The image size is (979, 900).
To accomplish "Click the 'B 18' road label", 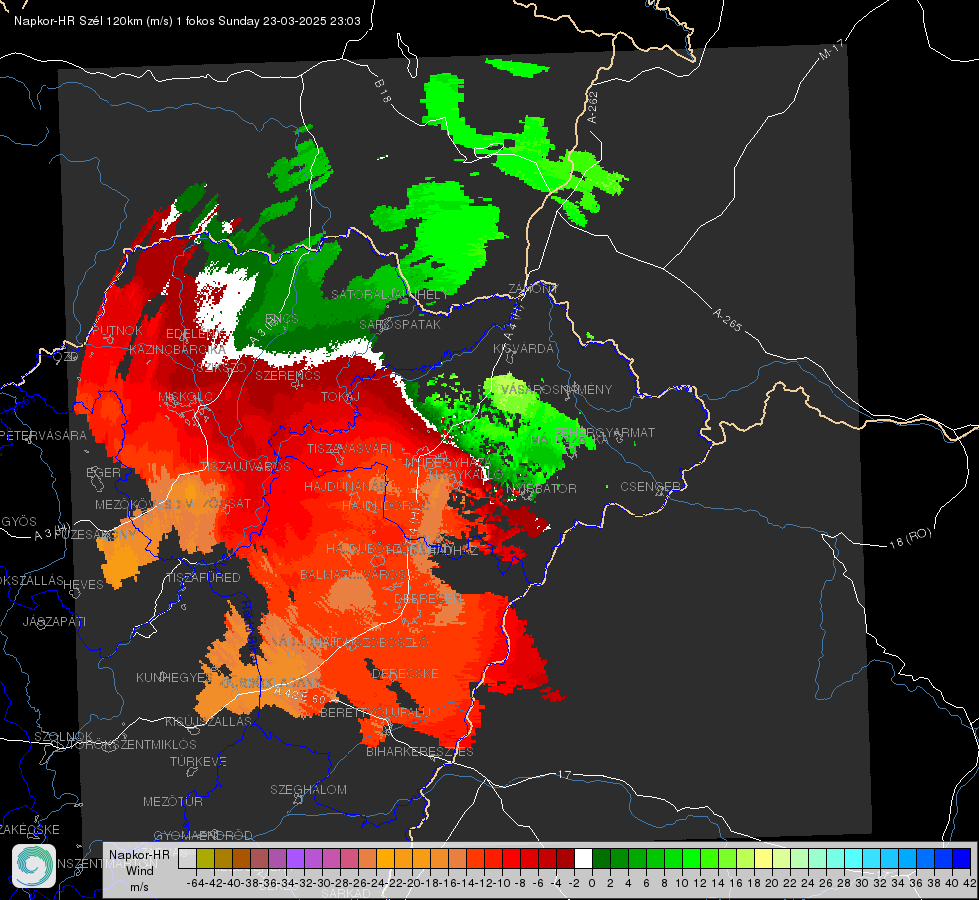I will click(x=382, y=92).
